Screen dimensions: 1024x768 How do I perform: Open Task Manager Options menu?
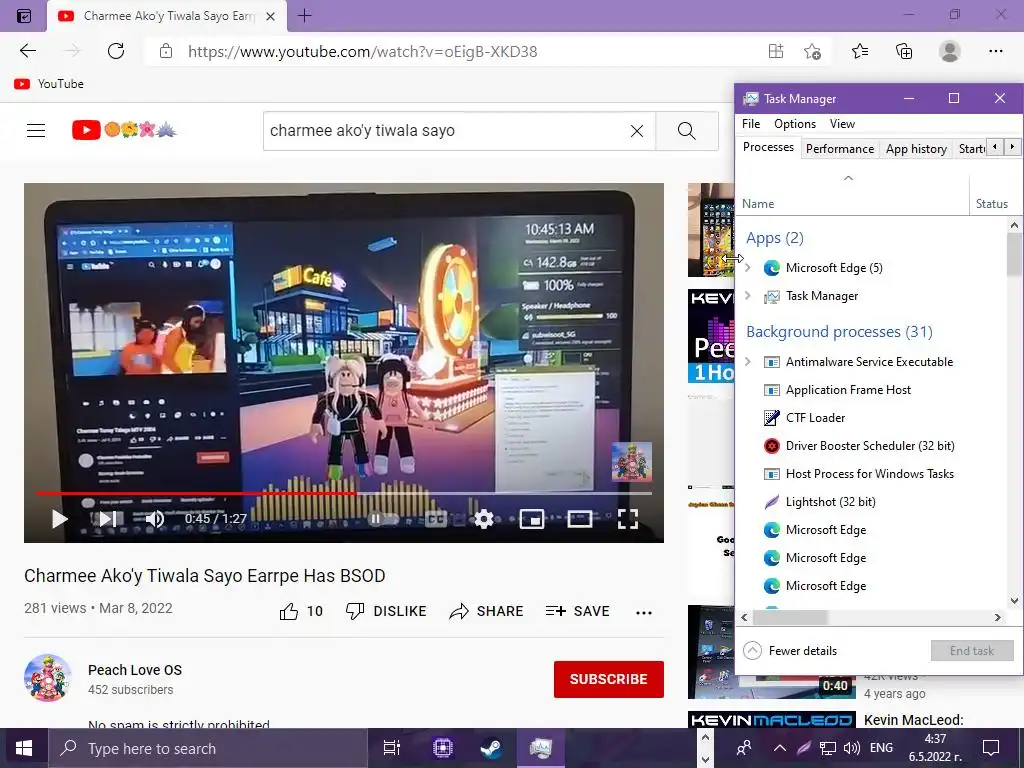[795, 123]
